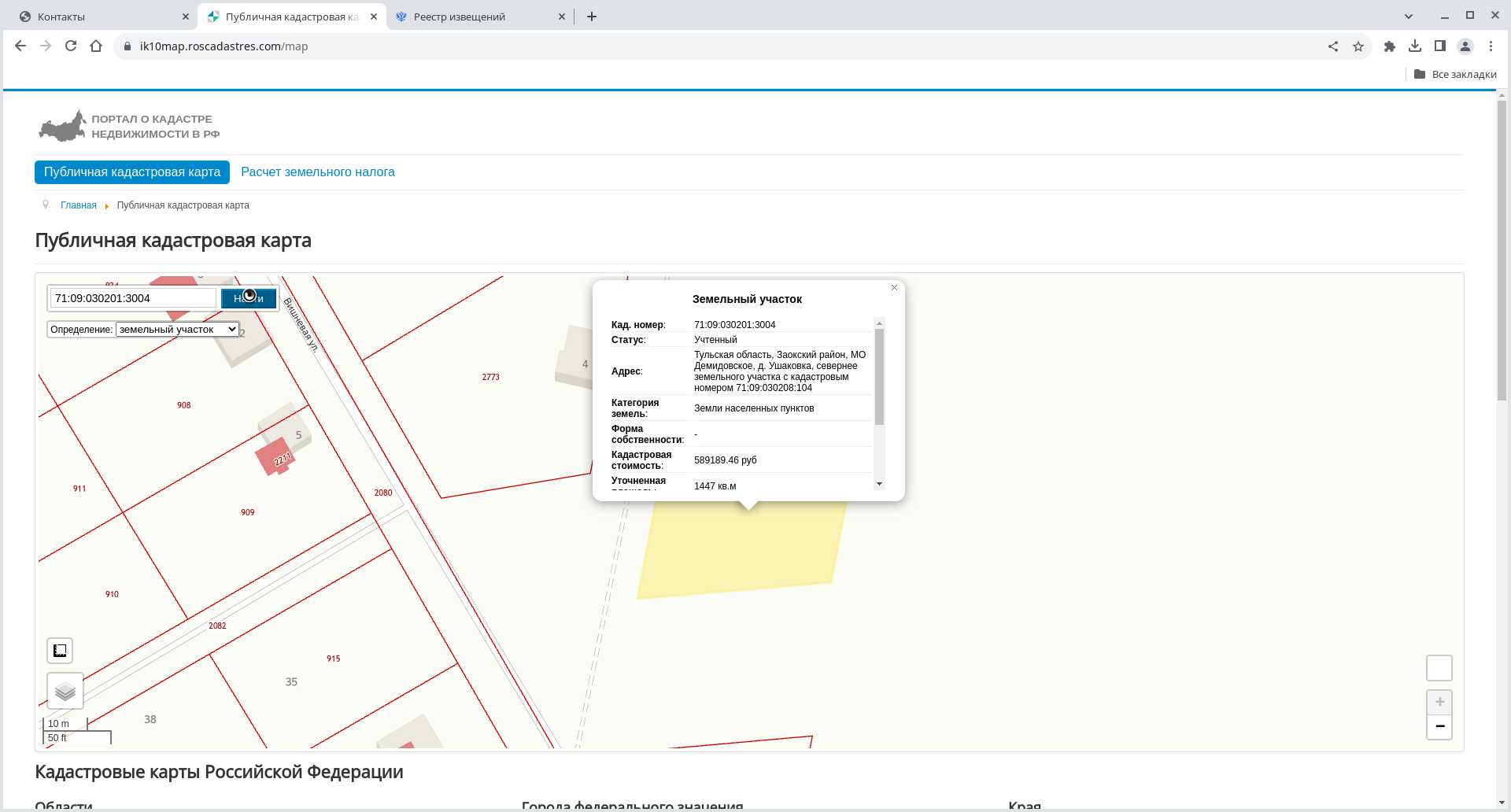Zoom in the map with plus button

coord(1439,702)
